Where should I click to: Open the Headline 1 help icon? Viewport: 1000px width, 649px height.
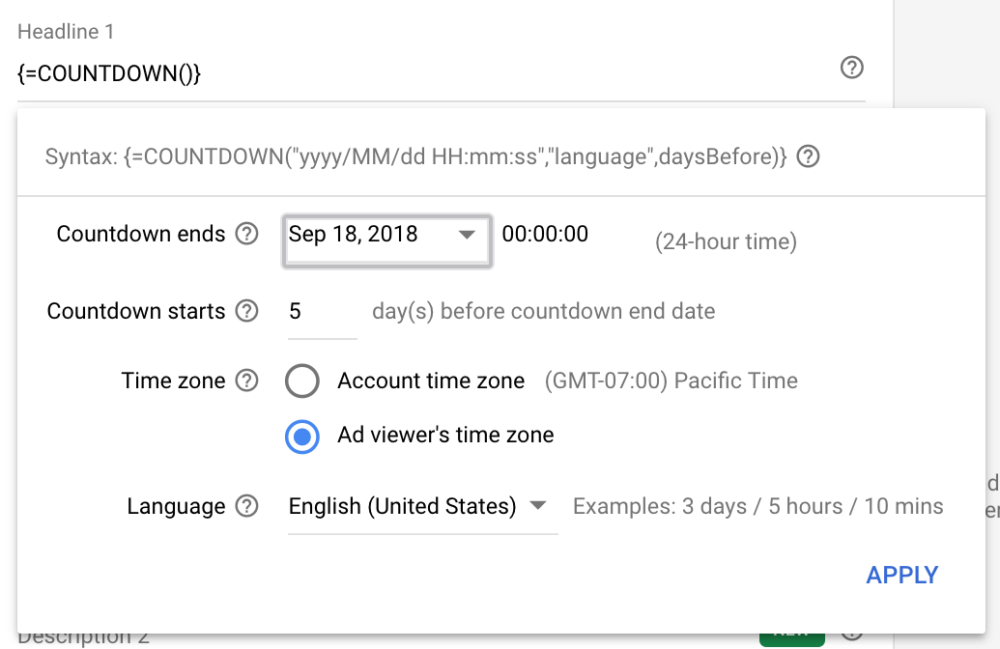(x=852, y=68)
